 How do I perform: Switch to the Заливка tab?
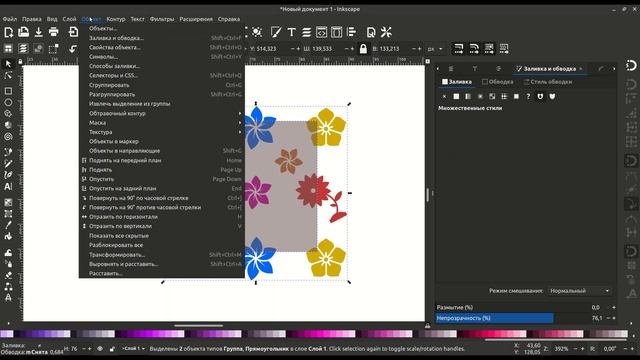(457, 82)
